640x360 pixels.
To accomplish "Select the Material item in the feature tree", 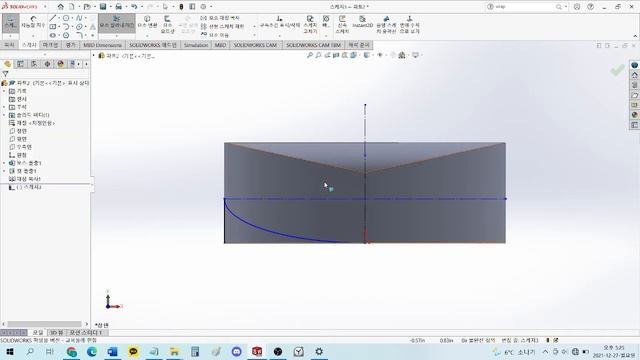I will (32, 123).
